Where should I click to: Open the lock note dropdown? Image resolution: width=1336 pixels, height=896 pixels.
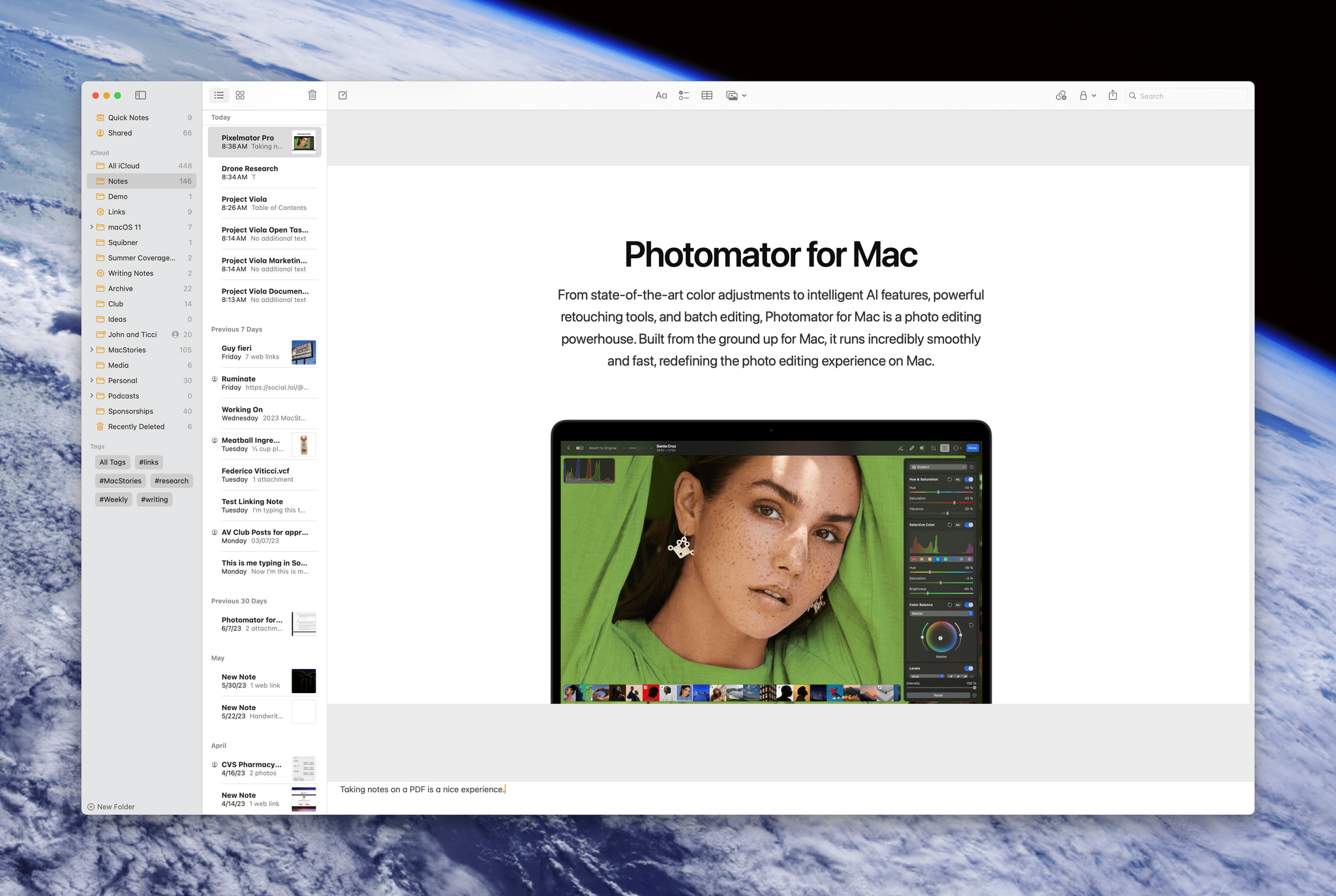pos(1087,95)
